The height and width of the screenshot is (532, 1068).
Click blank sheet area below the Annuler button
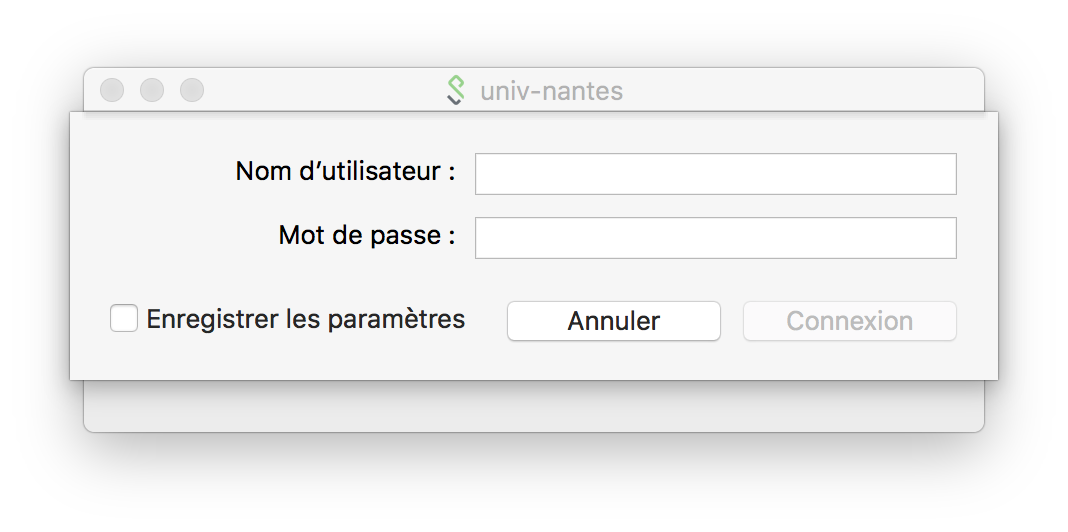[x=613, y=361]
